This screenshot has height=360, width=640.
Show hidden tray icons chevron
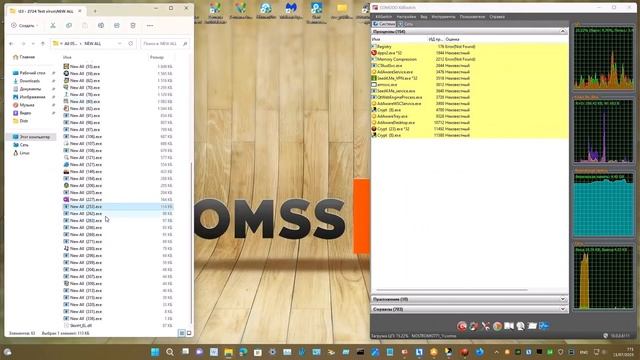(x=496, y=352)
